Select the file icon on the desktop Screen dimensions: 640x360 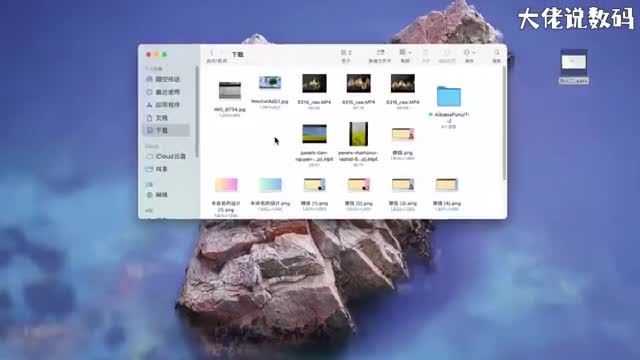(574, 62)
